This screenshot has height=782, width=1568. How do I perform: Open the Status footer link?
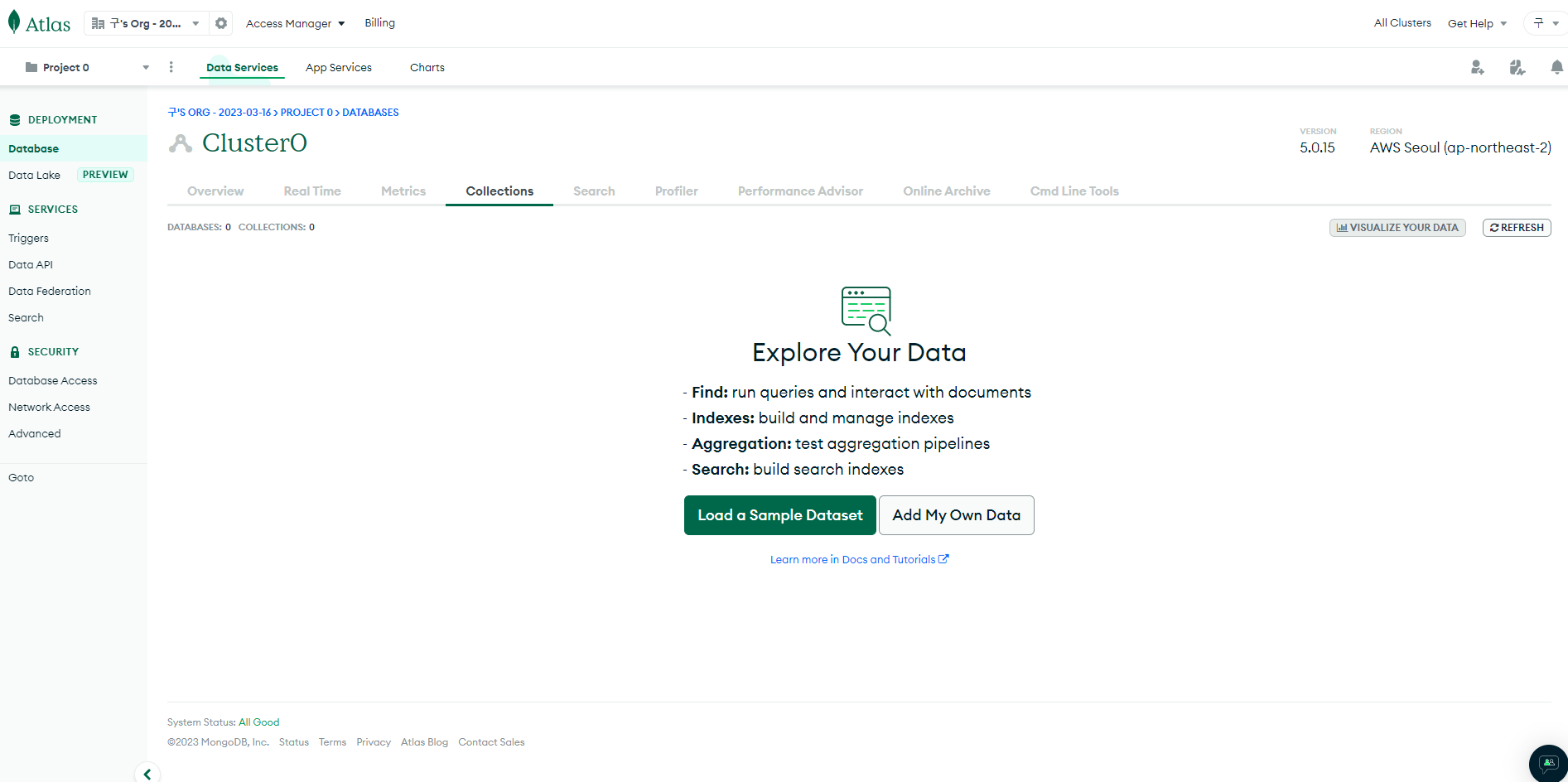pos(294,742)
